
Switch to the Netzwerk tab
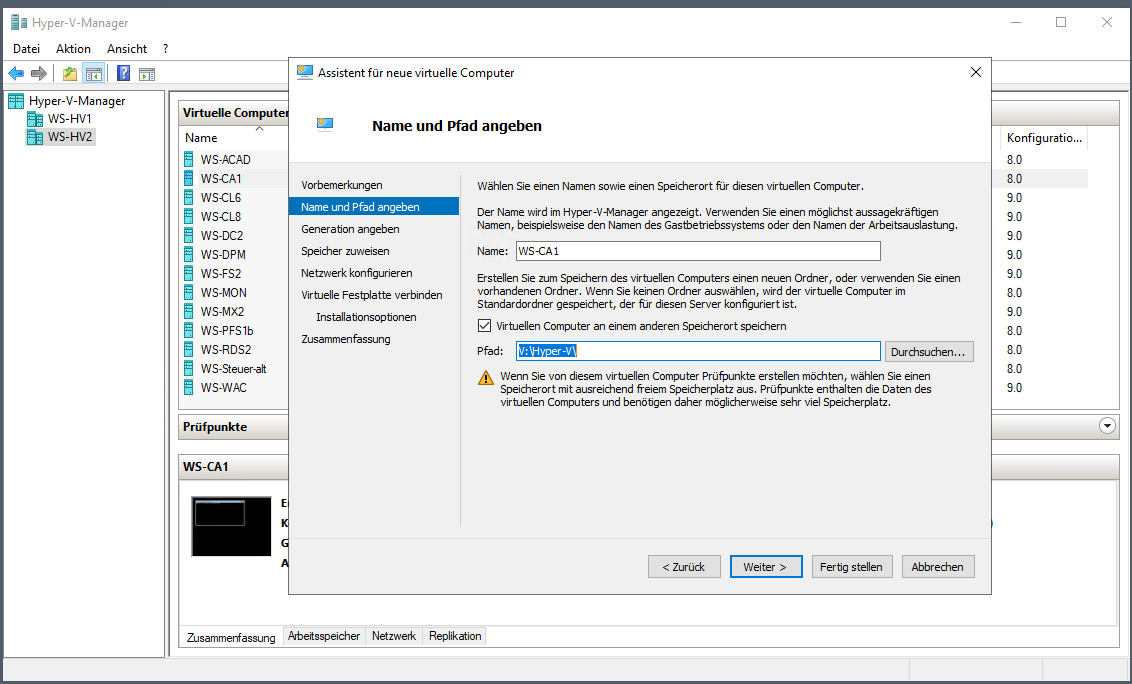pyautogui.click(x=393, y=636)
